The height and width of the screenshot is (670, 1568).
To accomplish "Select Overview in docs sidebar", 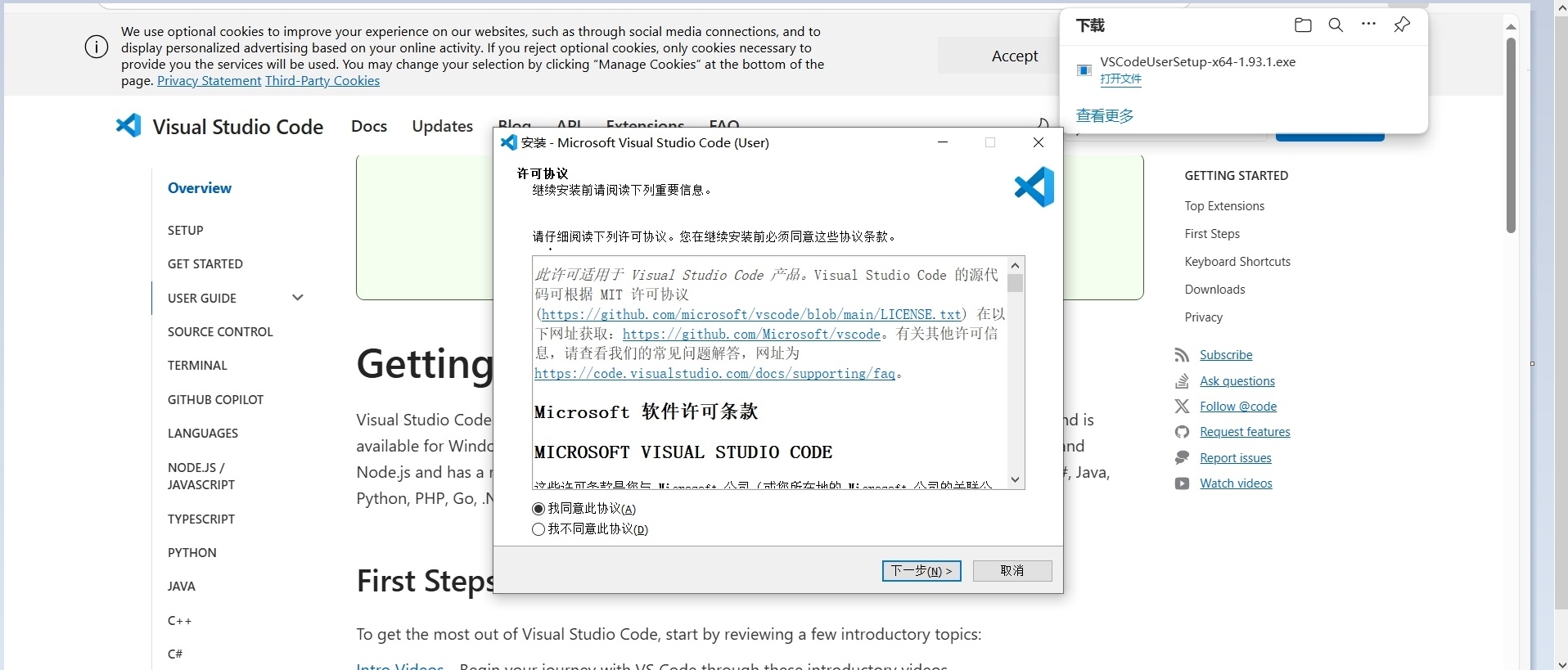I will (x=200, y=188).
